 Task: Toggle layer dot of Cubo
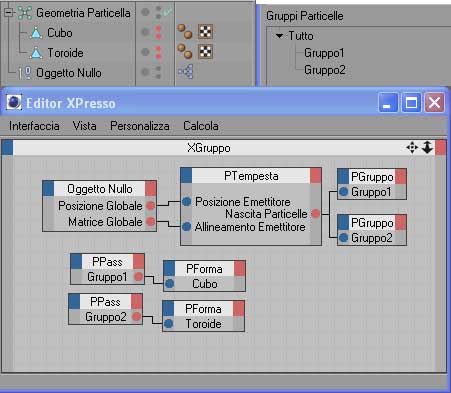pos(145,32)
